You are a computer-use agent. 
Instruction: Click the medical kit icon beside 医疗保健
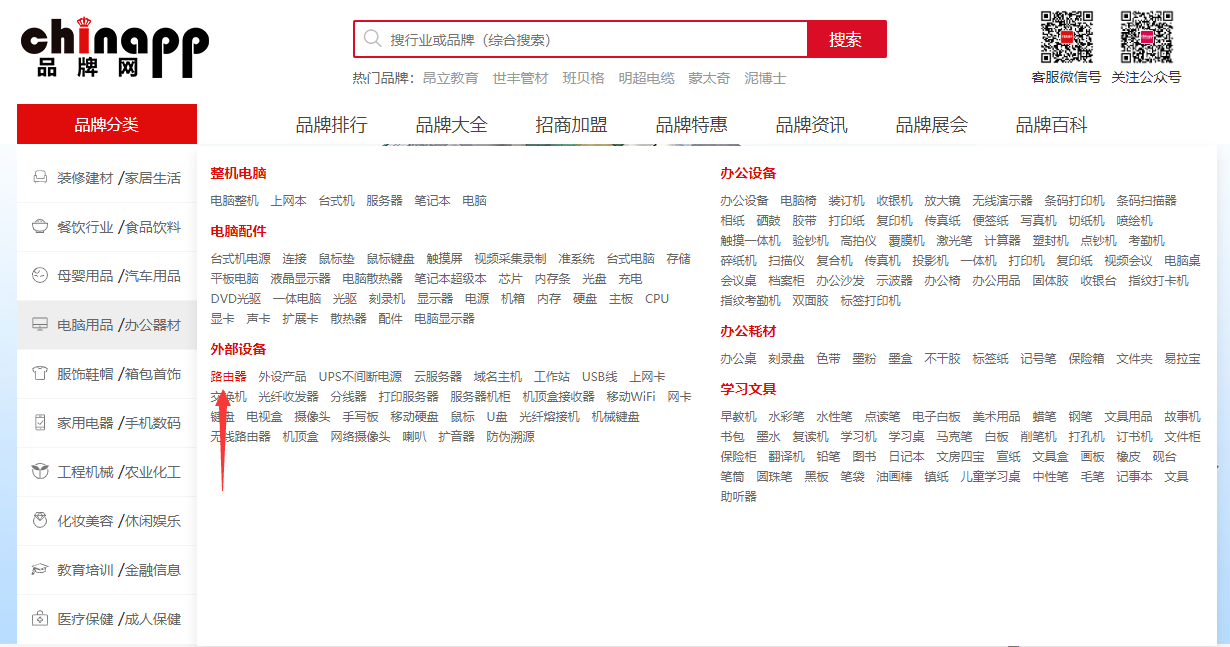click(40, 619)
